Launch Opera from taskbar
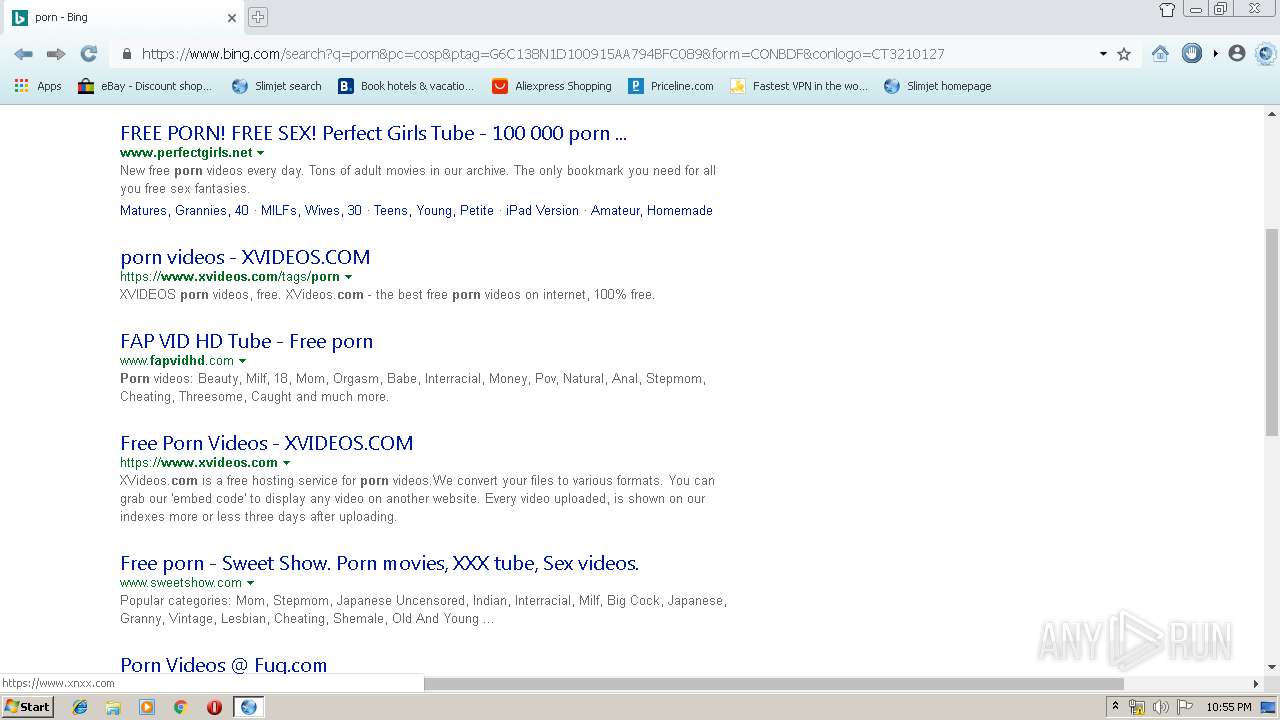 click(214, 707)
